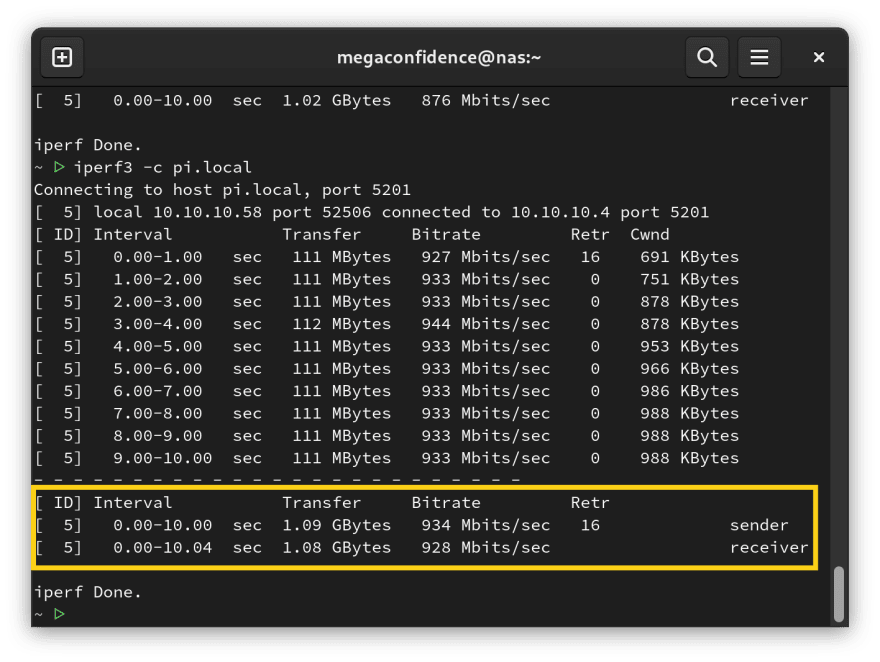Click the 751 KBytes Cwnd value
The image size is (880, 662).
point(689,279)
